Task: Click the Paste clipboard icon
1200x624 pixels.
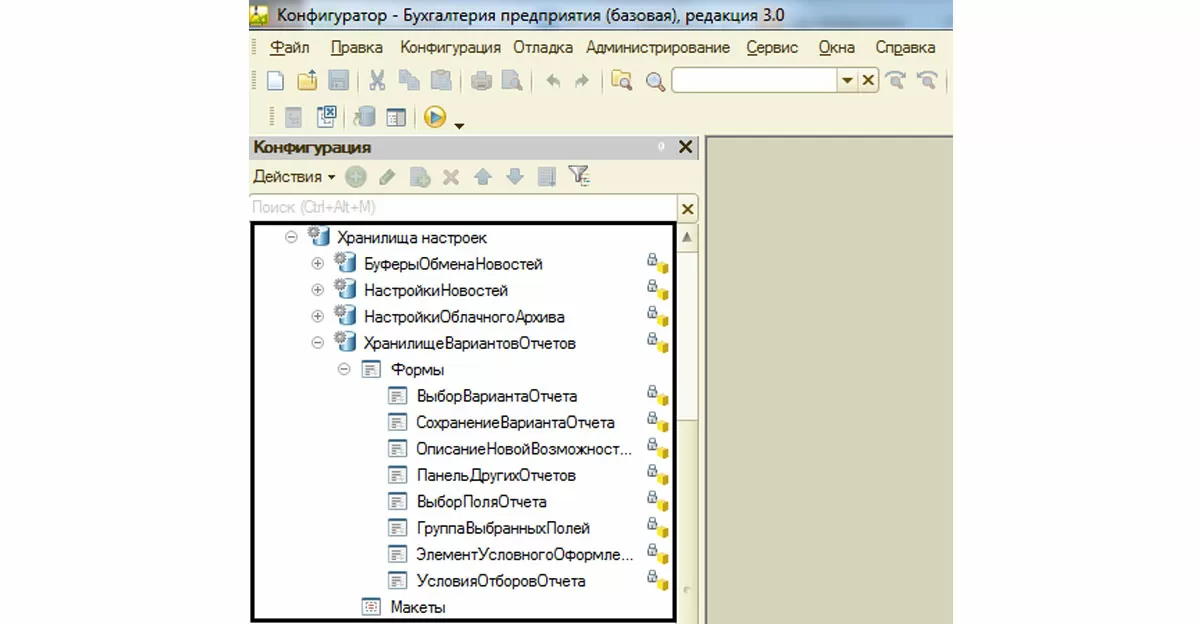Action: click(440, 81)
